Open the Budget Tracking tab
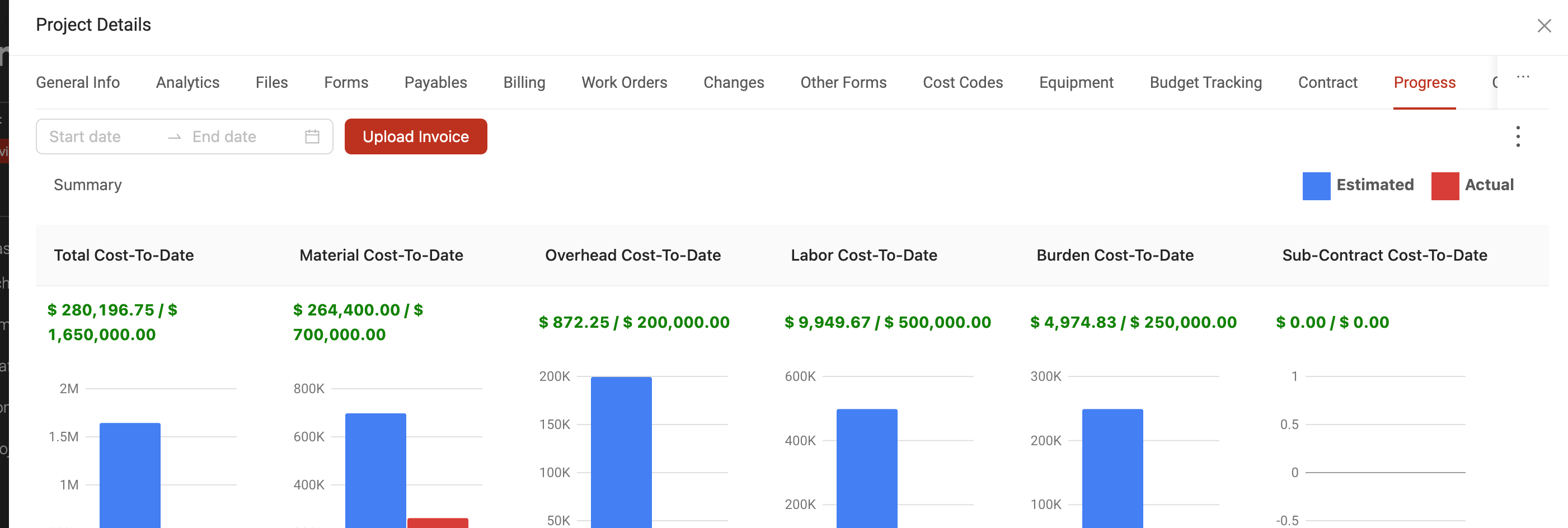This screenshot has width=1568, height=528. click(x=1205, y=82)
